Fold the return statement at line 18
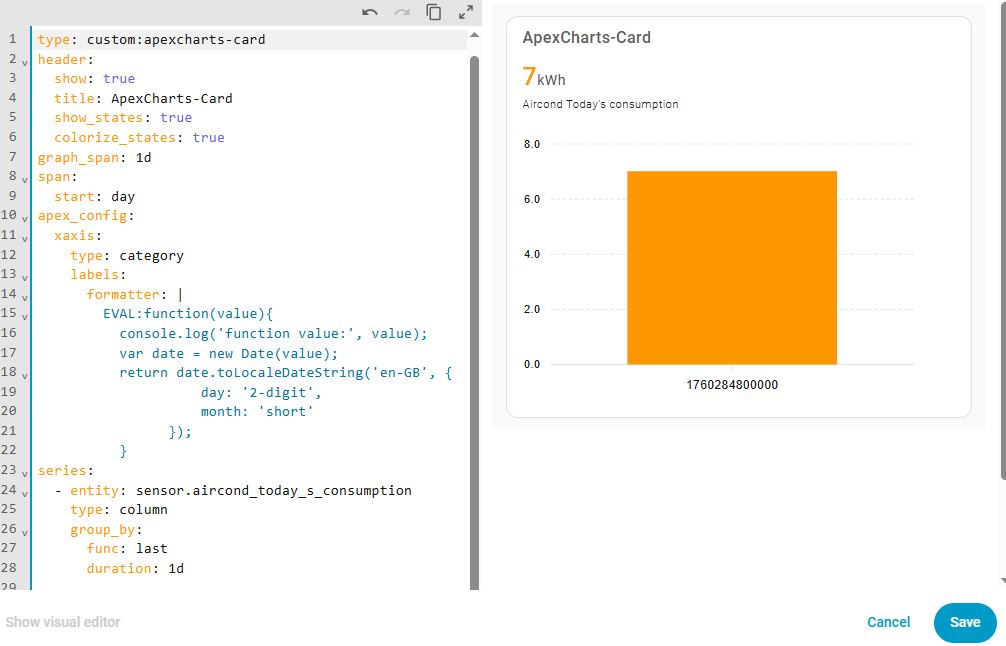This screenshot has width=1006, height=646. coord(25,376)
